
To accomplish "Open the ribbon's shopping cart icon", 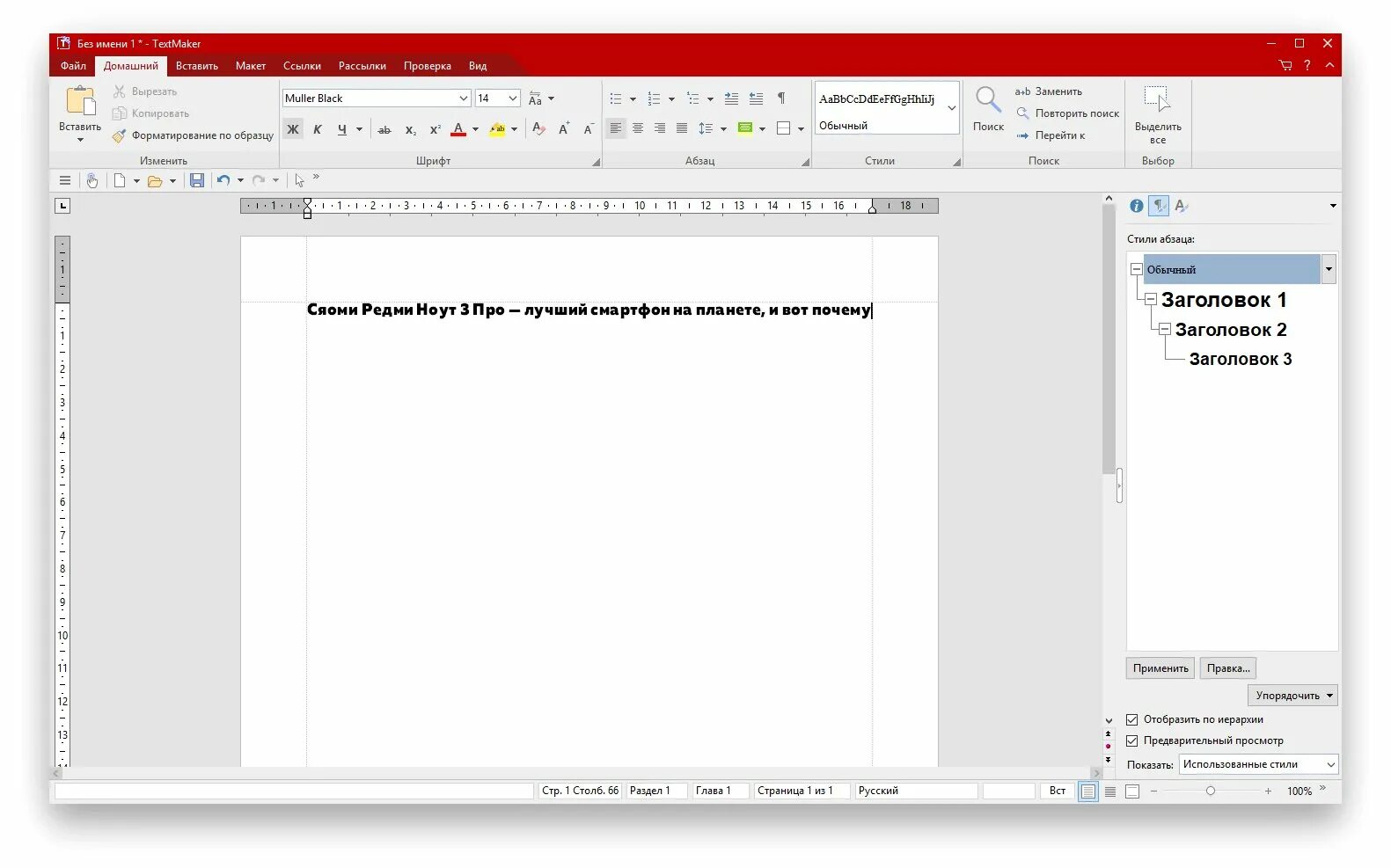I will [1285, 65].
